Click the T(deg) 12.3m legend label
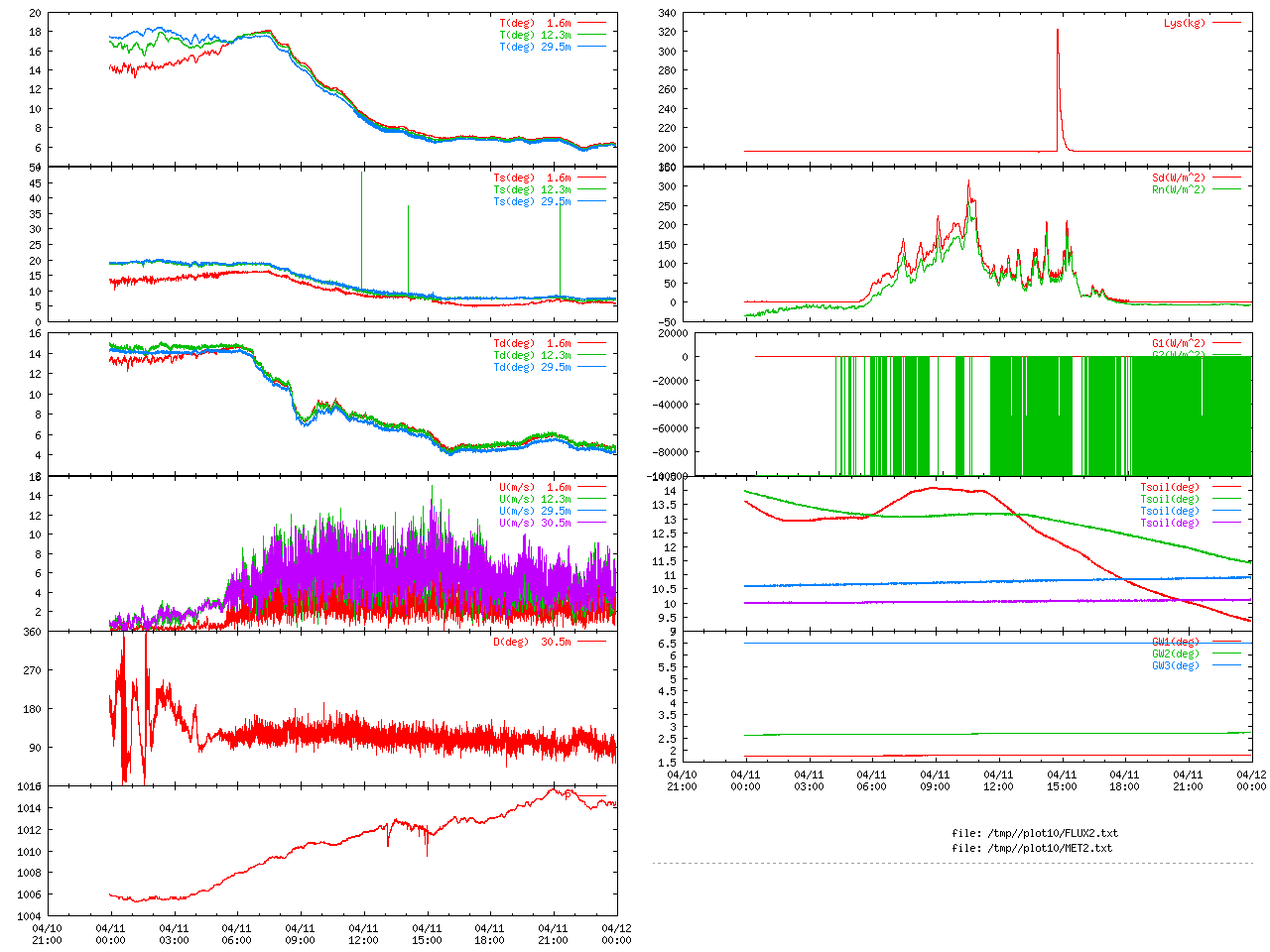Screen dimensions: 1270x952 536,34
